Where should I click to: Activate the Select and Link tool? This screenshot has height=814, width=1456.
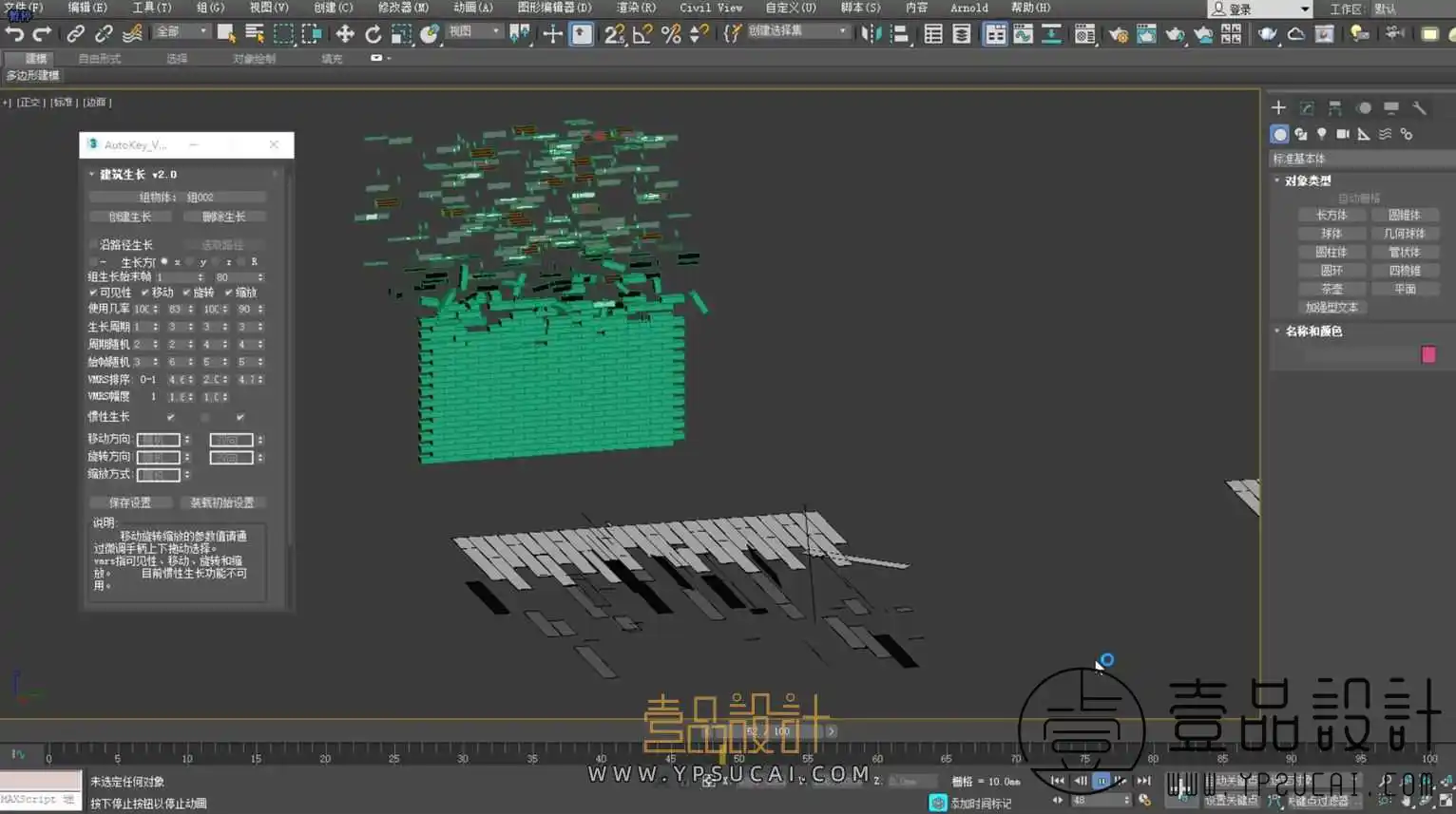(x=75, y=34)
